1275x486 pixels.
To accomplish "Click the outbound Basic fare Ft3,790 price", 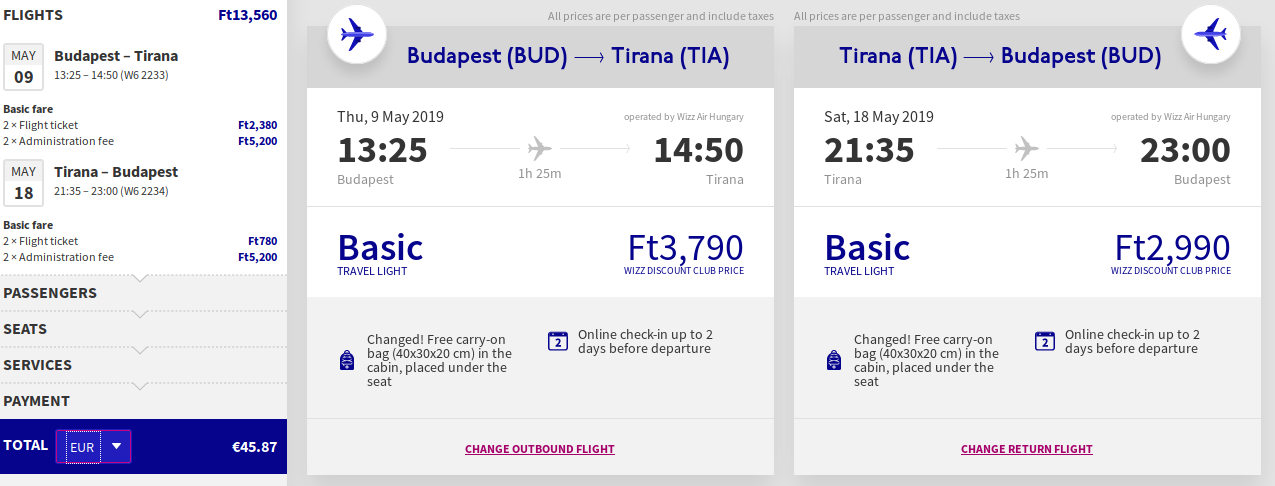I will 685,247.
